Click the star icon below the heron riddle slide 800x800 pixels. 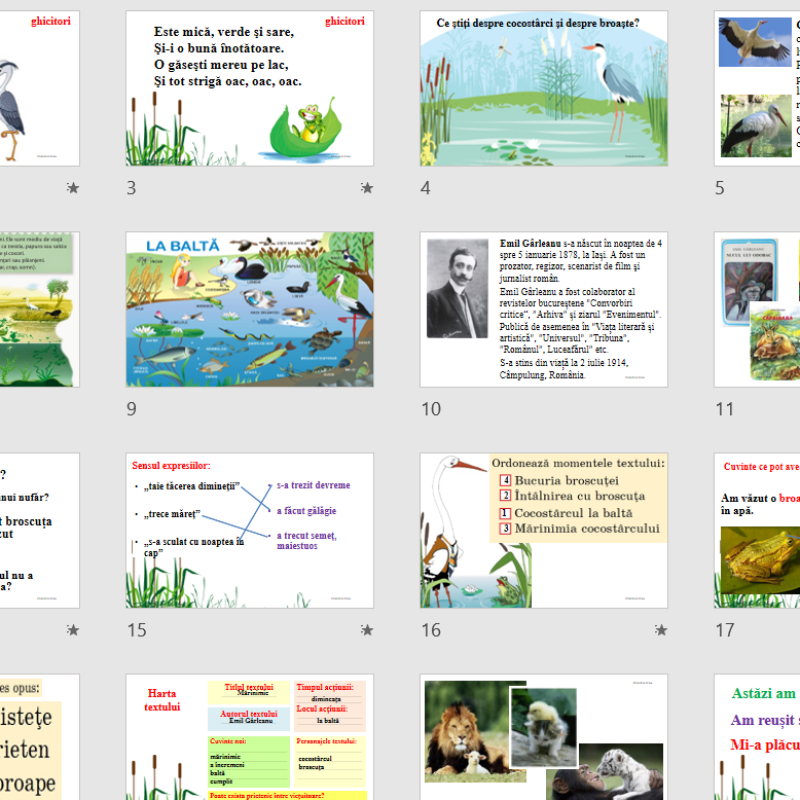(72, 187)
